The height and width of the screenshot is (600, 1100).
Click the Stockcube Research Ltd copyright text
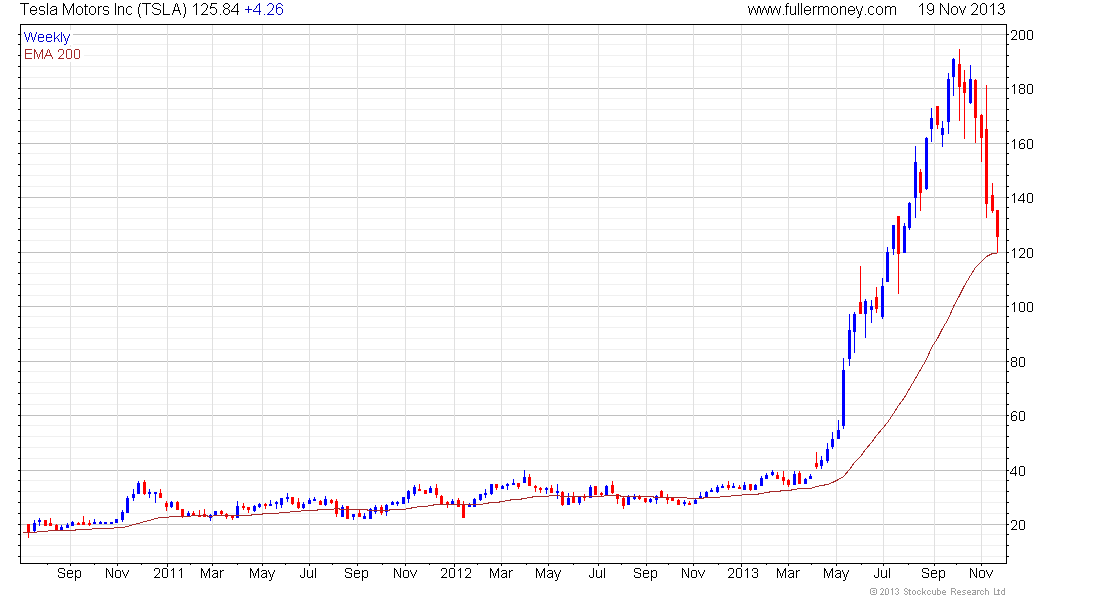(937, 592)
